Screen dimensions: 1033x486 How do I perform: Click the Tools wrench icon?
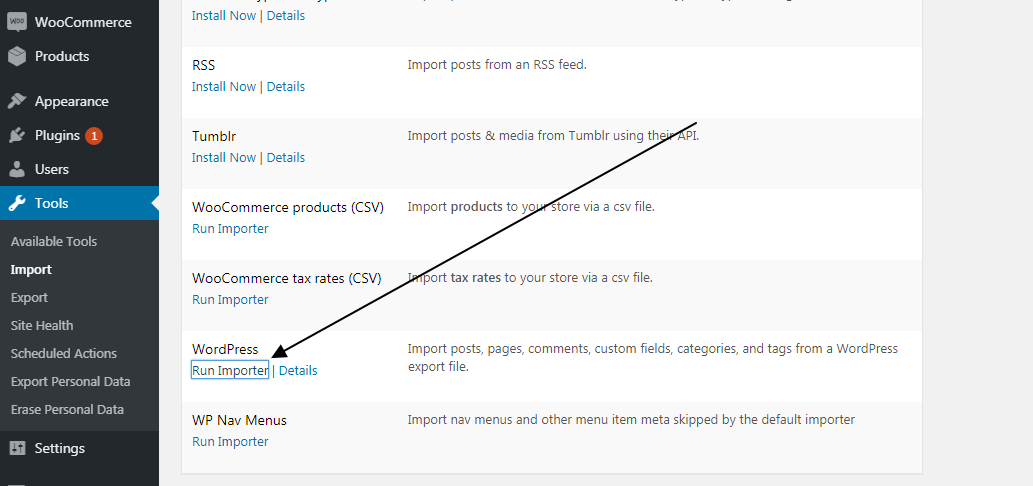(16, 203)
